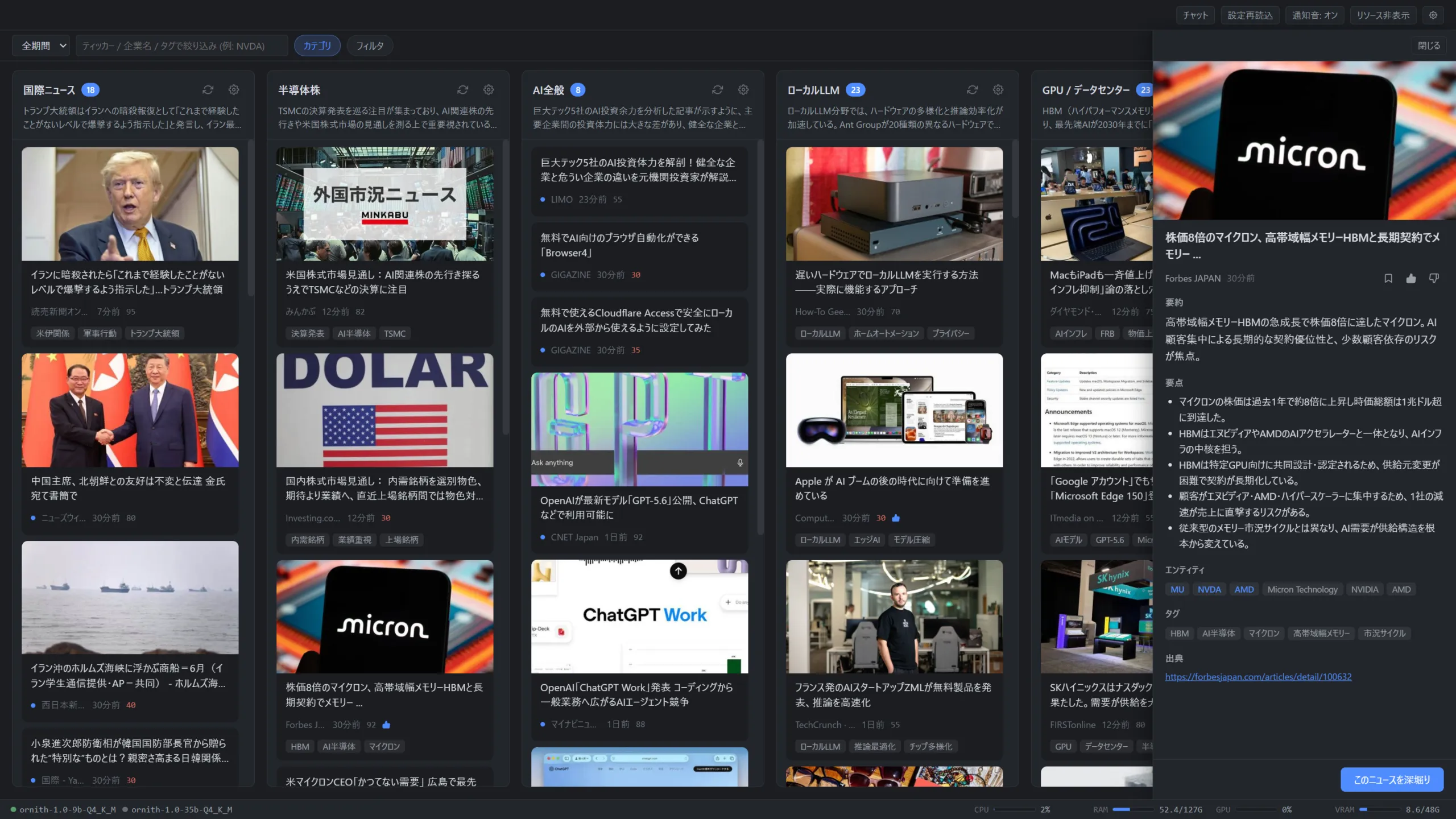
Task: Click the 市況サイクル tag
Action: pyautogui.click(x=1384, y=634)
